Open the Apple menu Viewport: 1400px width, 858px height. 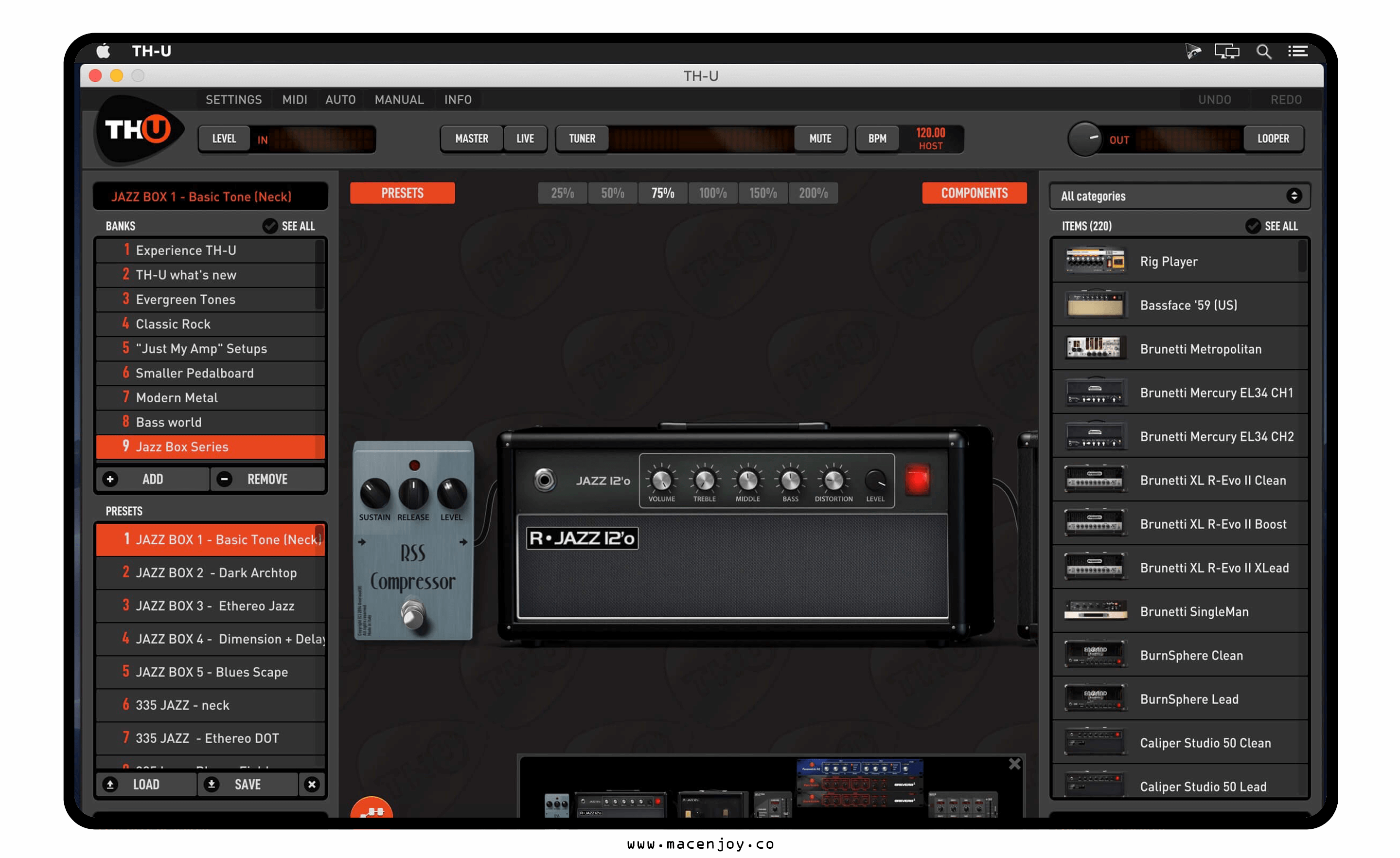click(x=103, y=51)
